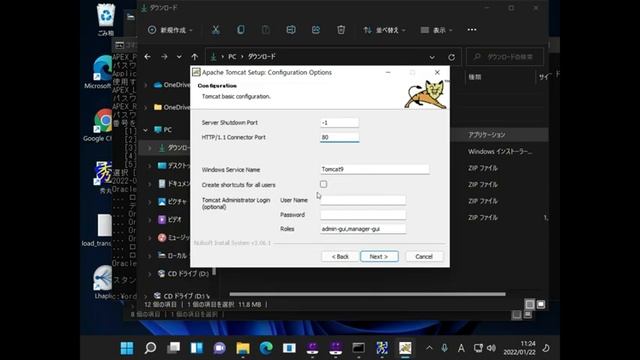The height and width of the screenshot is (360, 640).
Task: Click the Roles field
Action: [363, 229]
